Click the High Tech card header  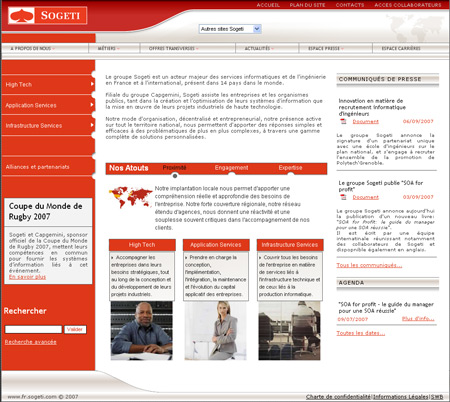click(142, 245)
